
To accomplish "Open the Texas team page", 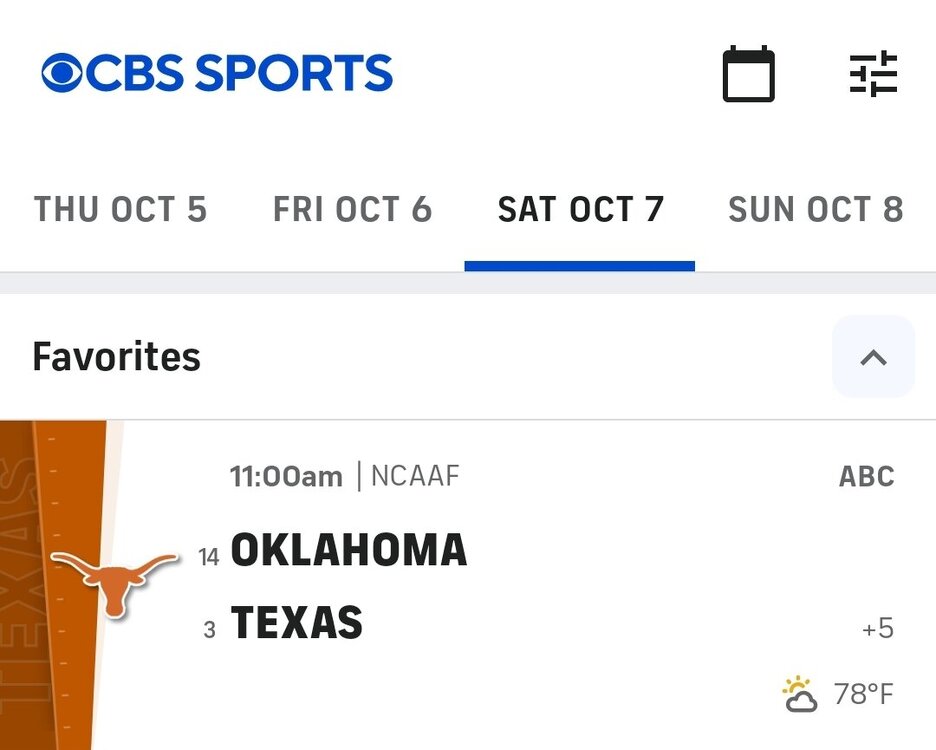I will 300,622.
